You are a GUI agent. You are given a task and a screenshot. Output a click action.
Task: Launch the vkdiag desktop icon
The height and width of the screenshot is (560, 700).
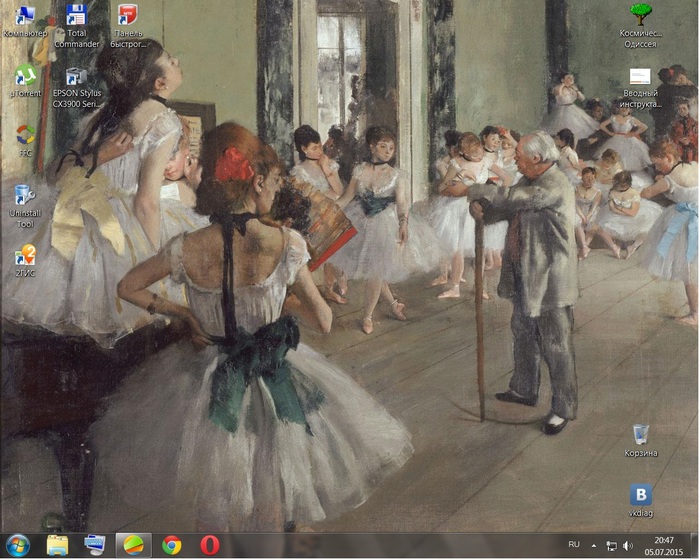(641, 501)
